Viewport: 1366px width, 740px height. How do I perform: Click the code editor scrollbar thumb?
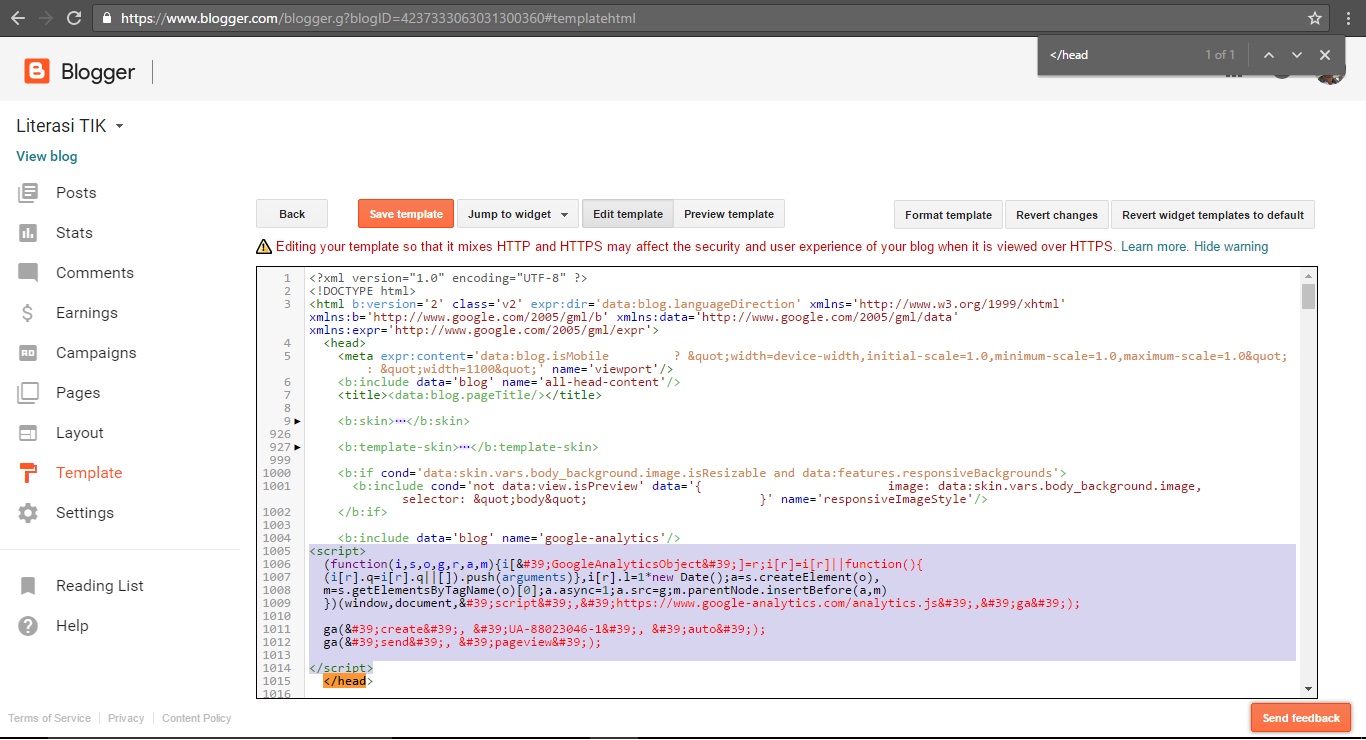click(x=1308, y=297)
